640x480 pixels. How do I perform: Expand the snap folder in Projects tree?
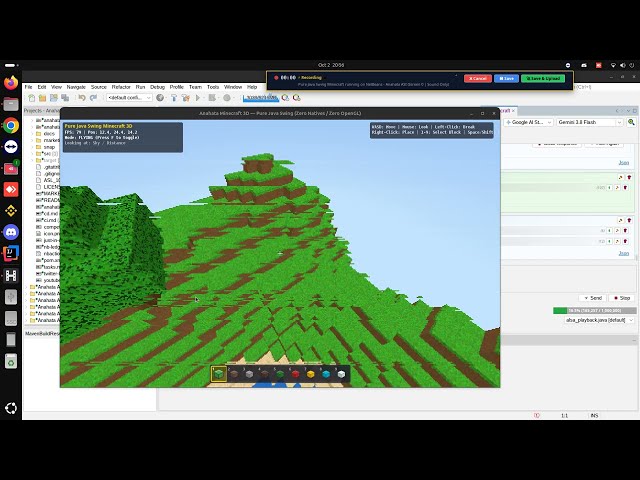[32, 147]
